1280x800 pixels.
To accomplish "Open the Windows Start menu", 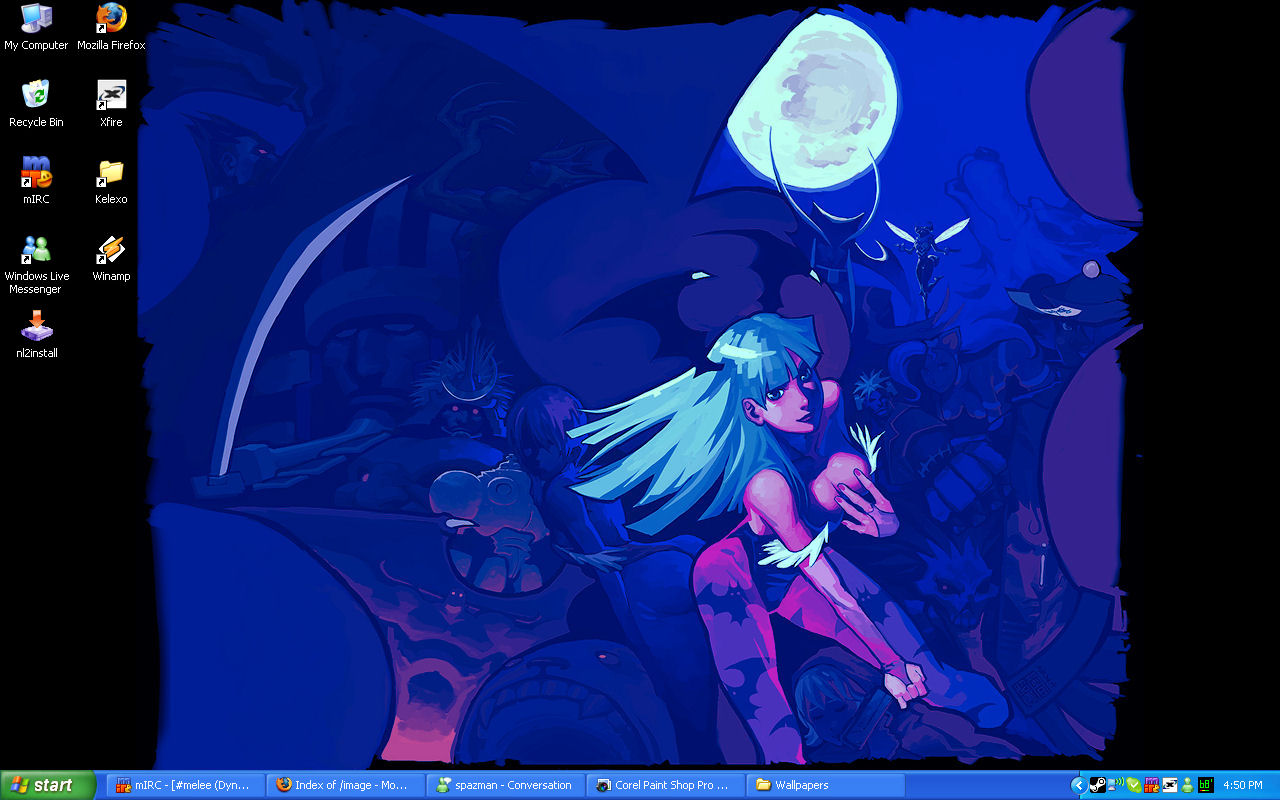I will coord(48,785).
